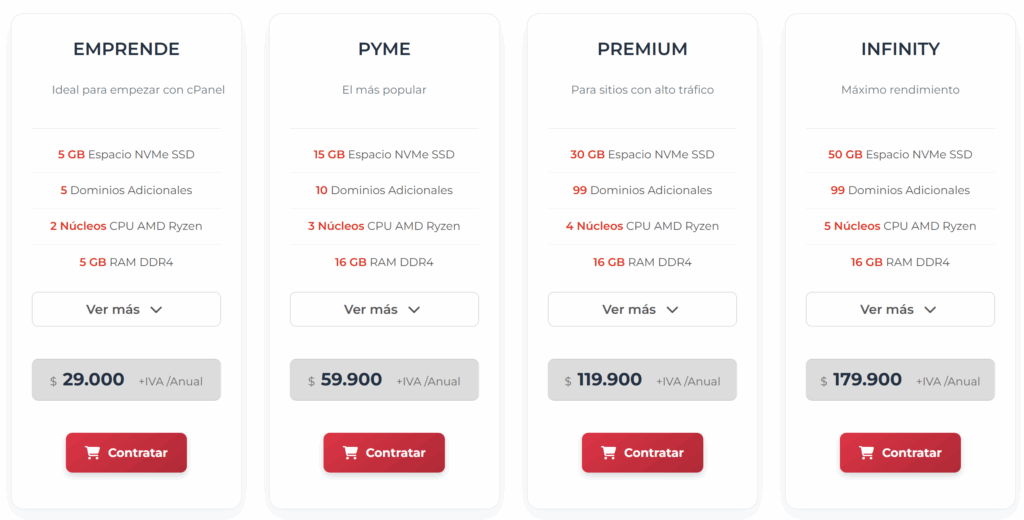Select the 29.000 price box
The width and height of the screenshot is (1024, 520).
(126, 380)
